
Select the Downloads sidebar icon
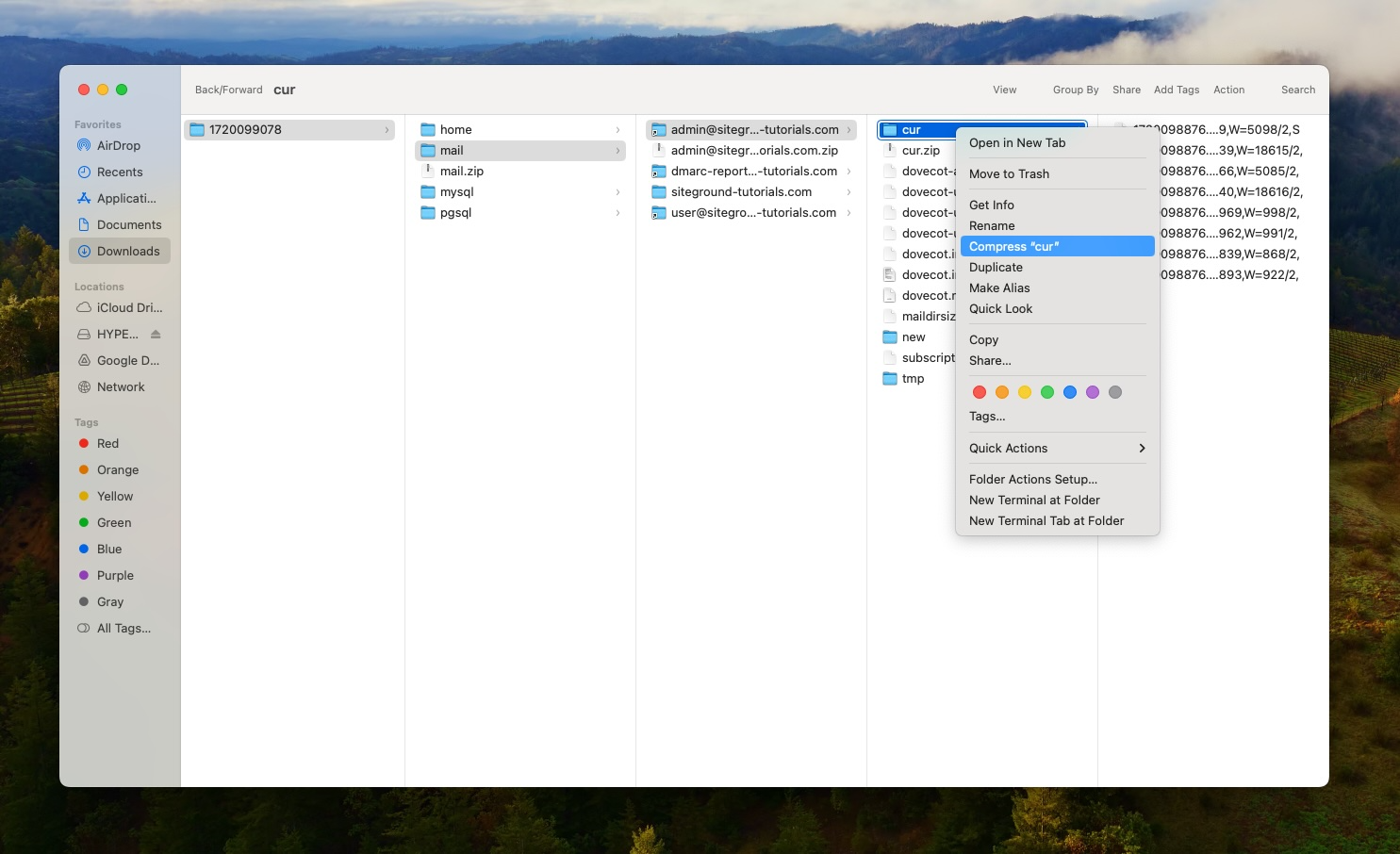coord(129,251)
